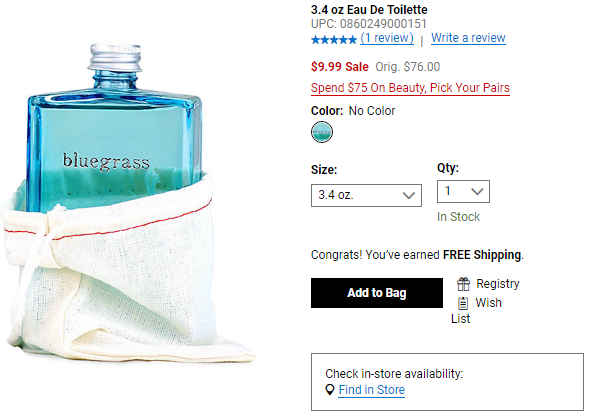Click the Size dropdown chevron arrow
The width and height of the screenshot is (591, 418).
[x=409, y=195]
